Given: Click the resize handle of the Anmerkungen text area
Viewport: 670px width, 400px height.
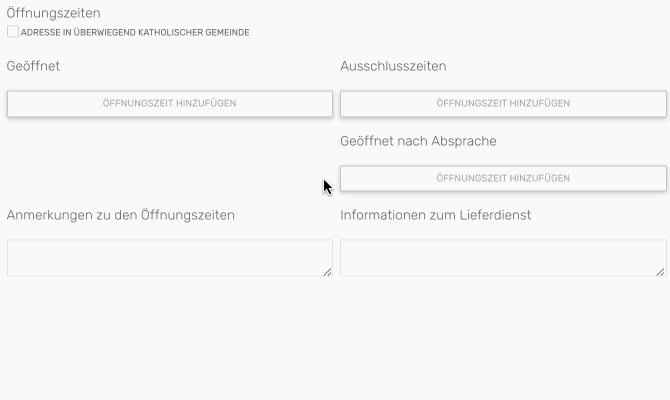Looking at the screenshot, I should 327,271.
